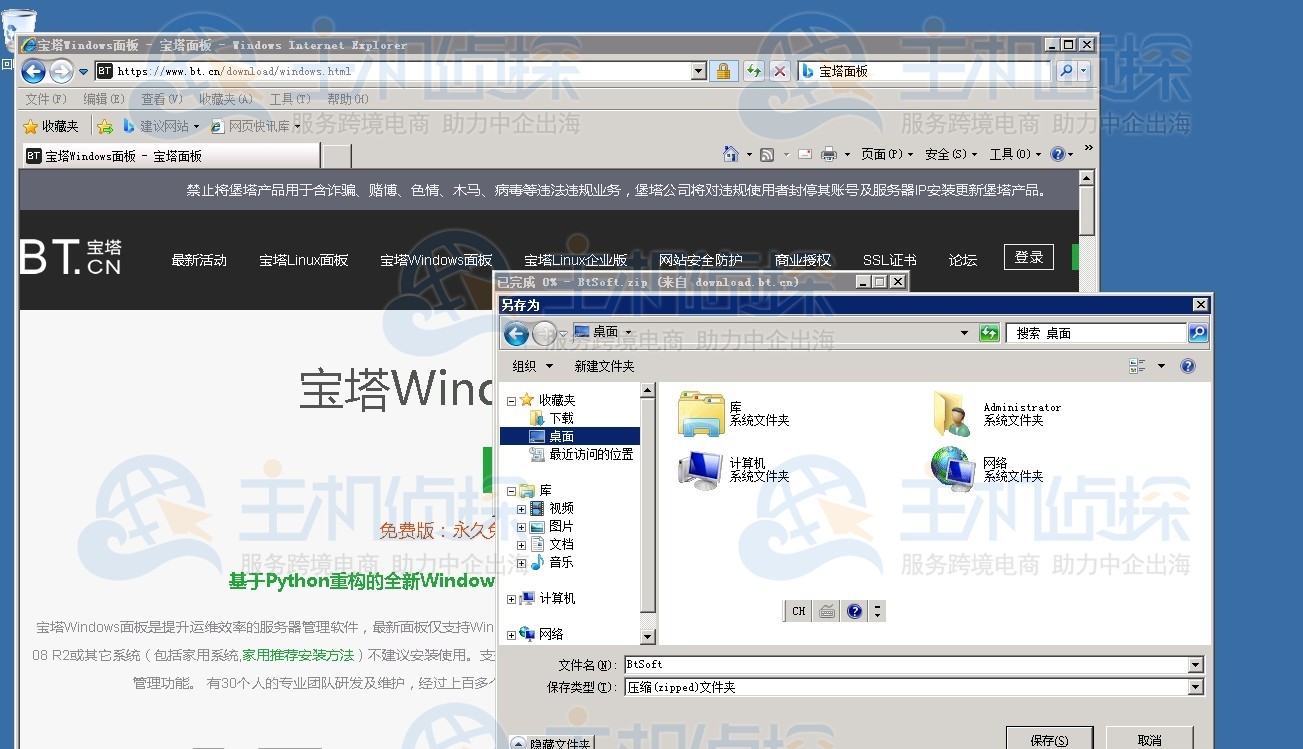The height and width of the screenshot is (749, 1303).
Task: Open the 工具(T) menu in menu bar
Action: (290, 99)
